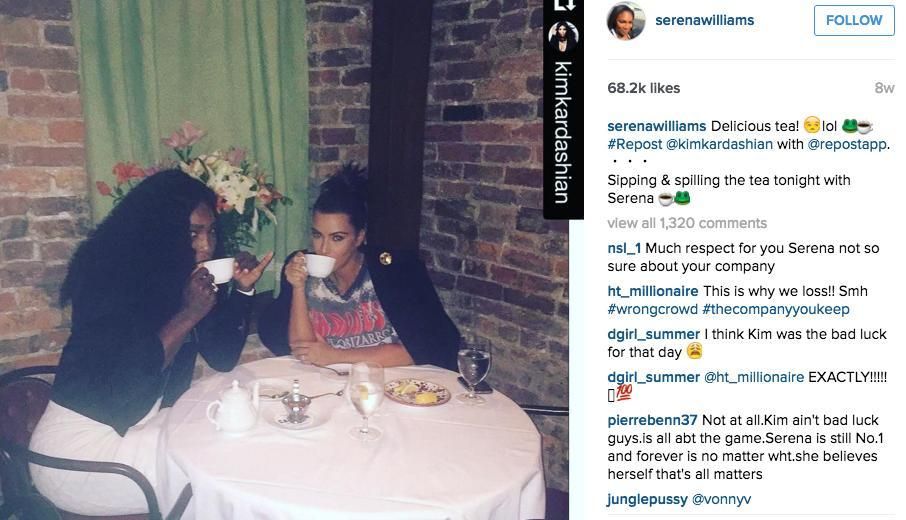
Task: Click the FOLLOW button
Action: tap(854, 20)
